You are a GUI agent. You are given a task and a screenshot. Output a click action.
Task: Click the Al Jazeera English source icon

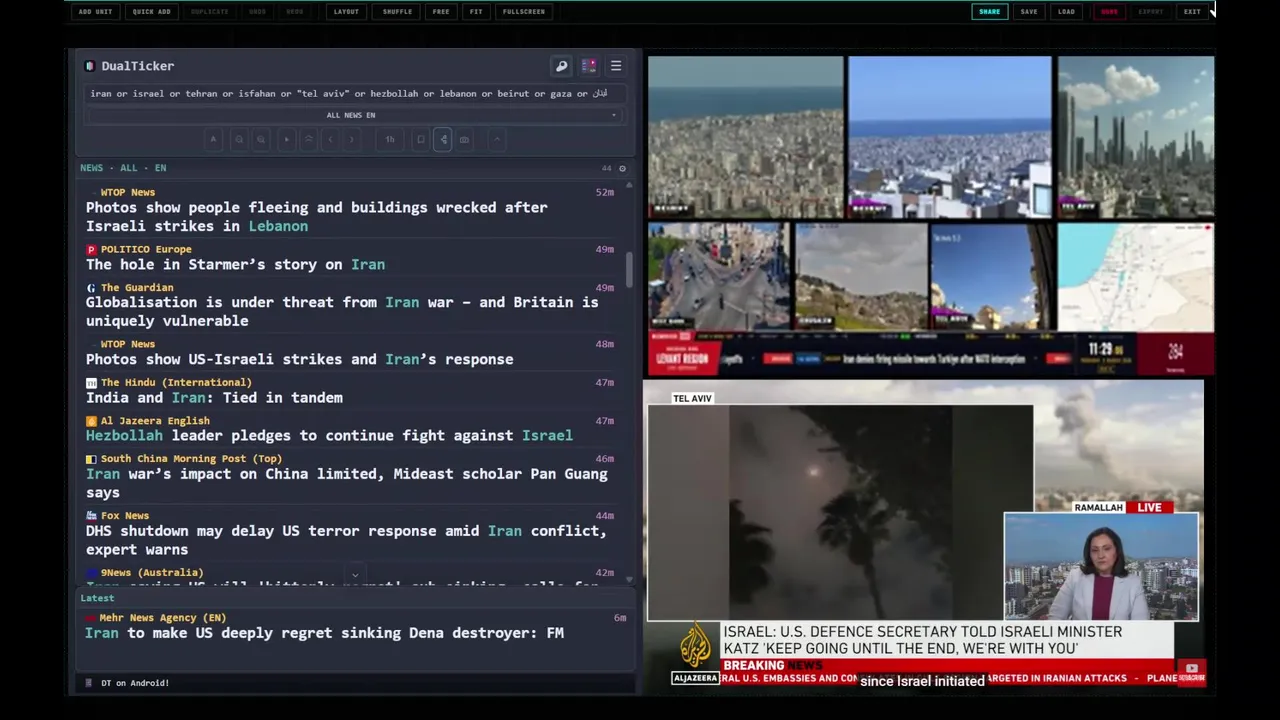(91, 421)
